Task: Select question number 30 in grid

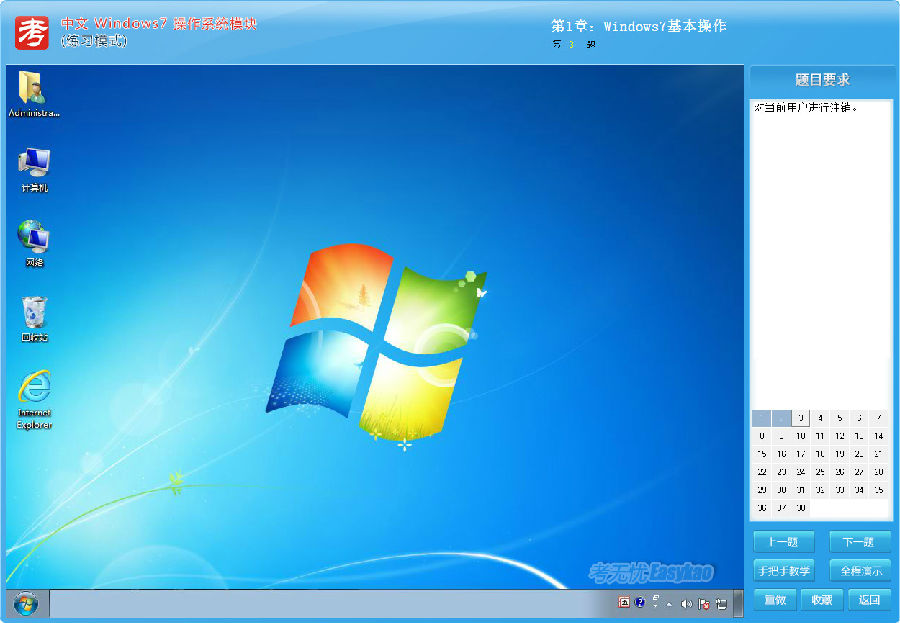Action: [781, 490]
